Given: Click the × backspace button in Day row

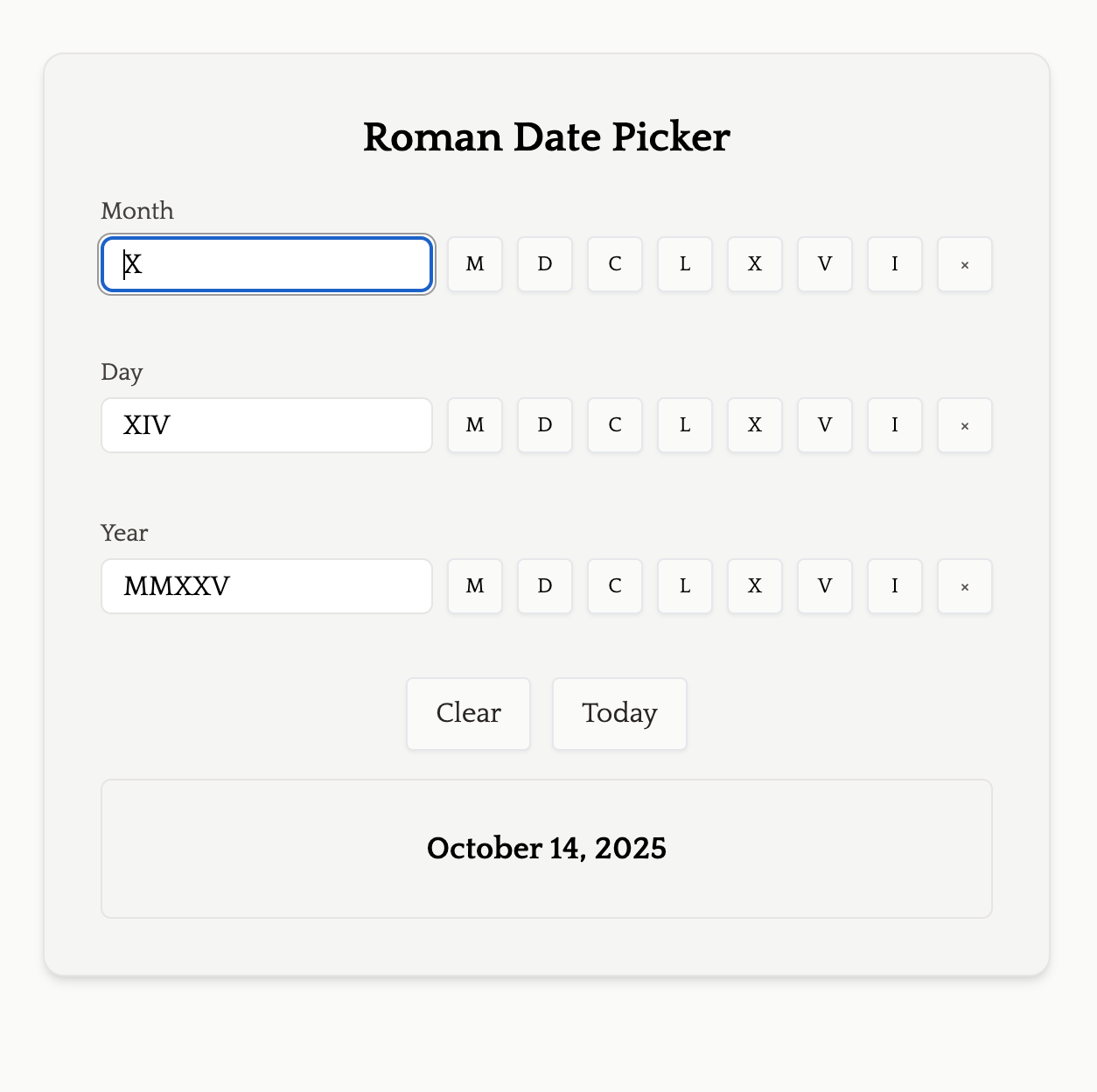Looking at the screenshot, I should pos(964,425).
